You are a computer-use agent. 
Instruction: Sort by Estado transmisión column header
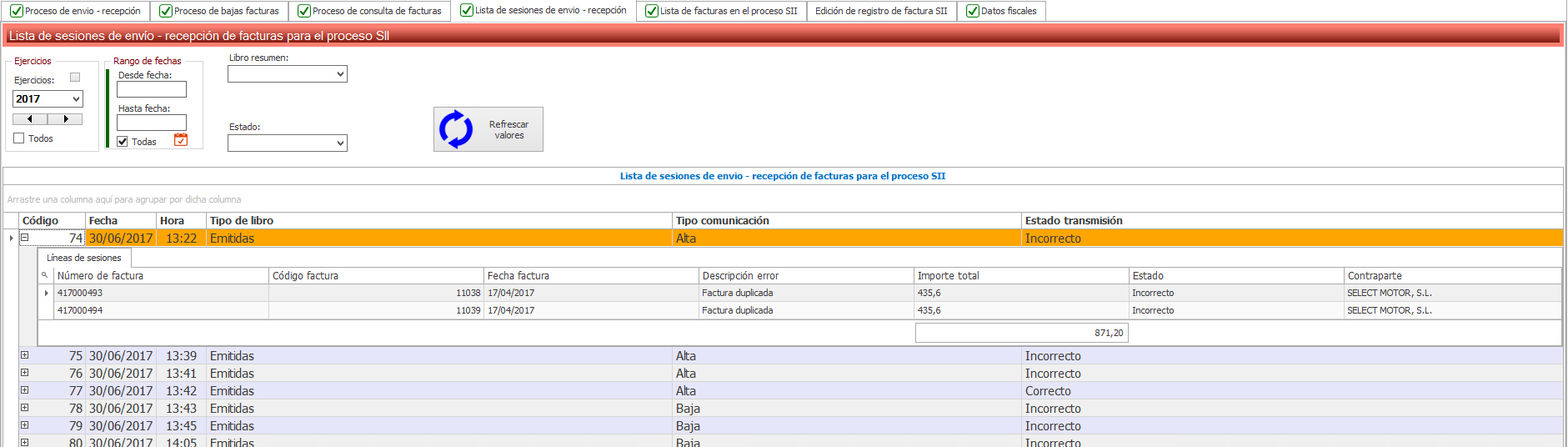click(1074, 220)
